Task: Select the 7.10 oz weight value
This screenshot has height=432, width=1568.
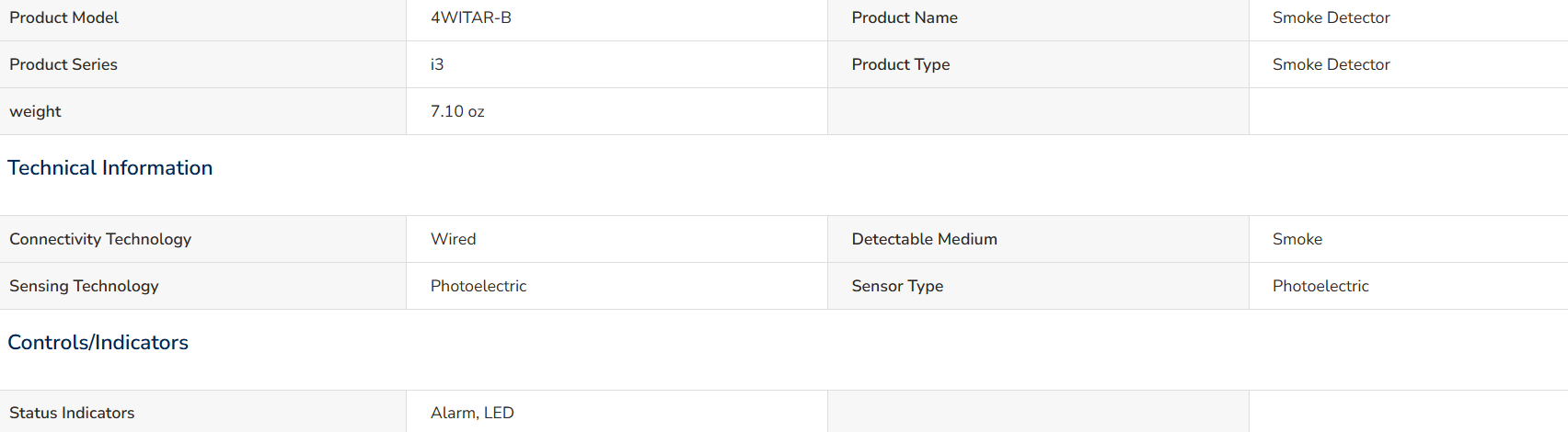Action: [x=457, y=111]
